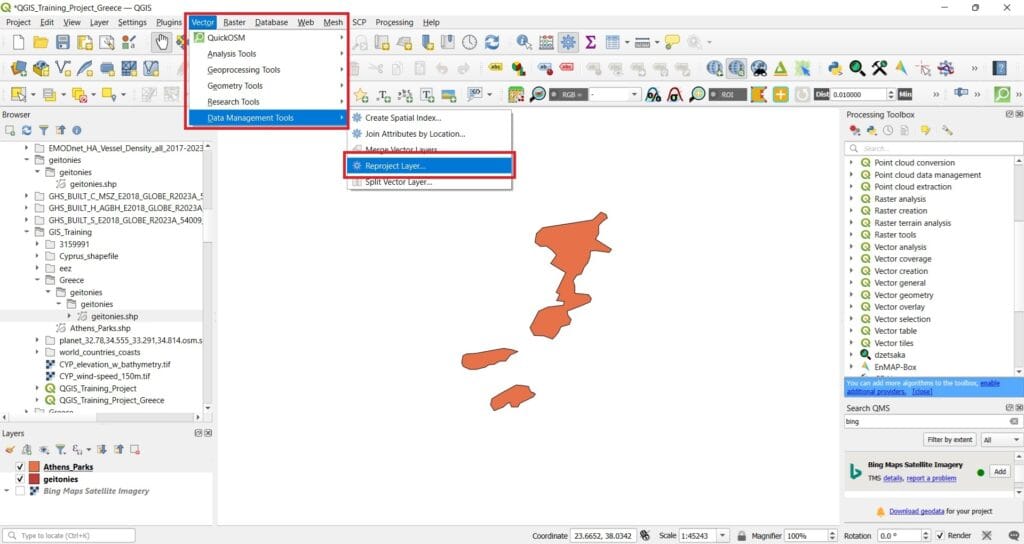Open the Raster menu
Viewport: 1024px width, 544px height.
tap(234, 22)
